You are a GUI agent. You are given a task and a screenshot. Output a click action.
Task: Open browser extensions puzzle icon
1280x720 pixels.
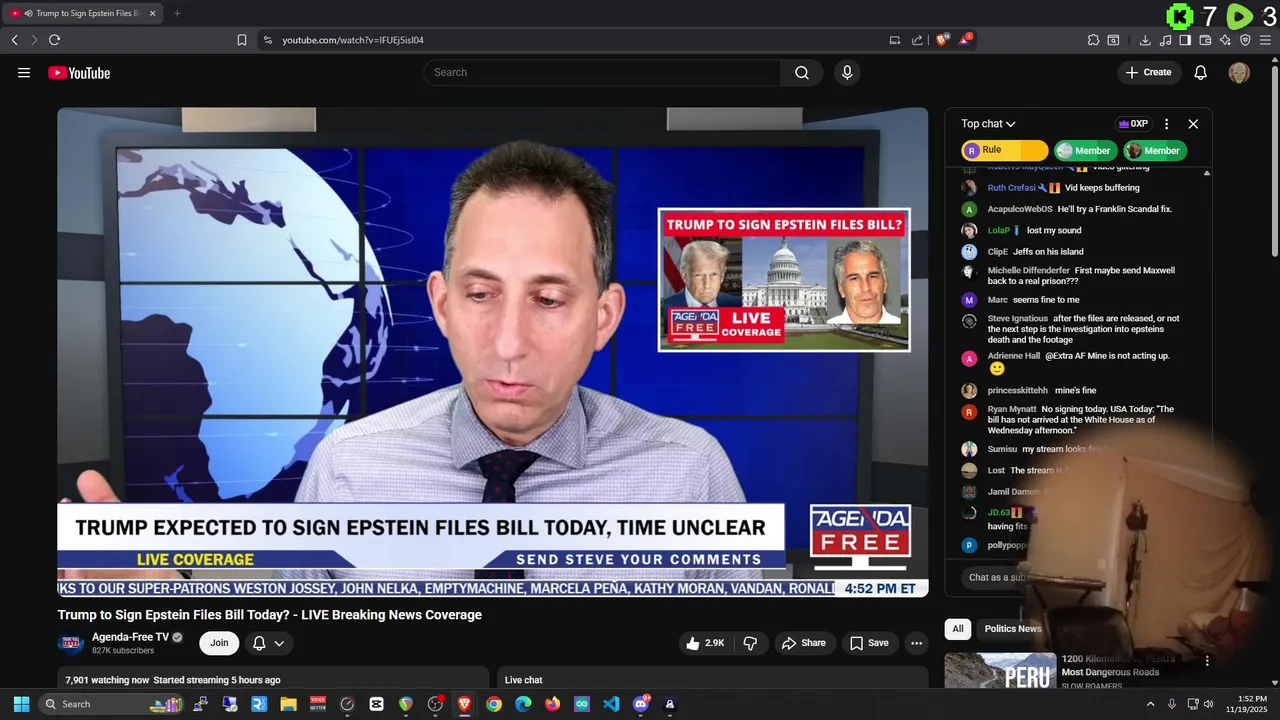point(1093,40)
